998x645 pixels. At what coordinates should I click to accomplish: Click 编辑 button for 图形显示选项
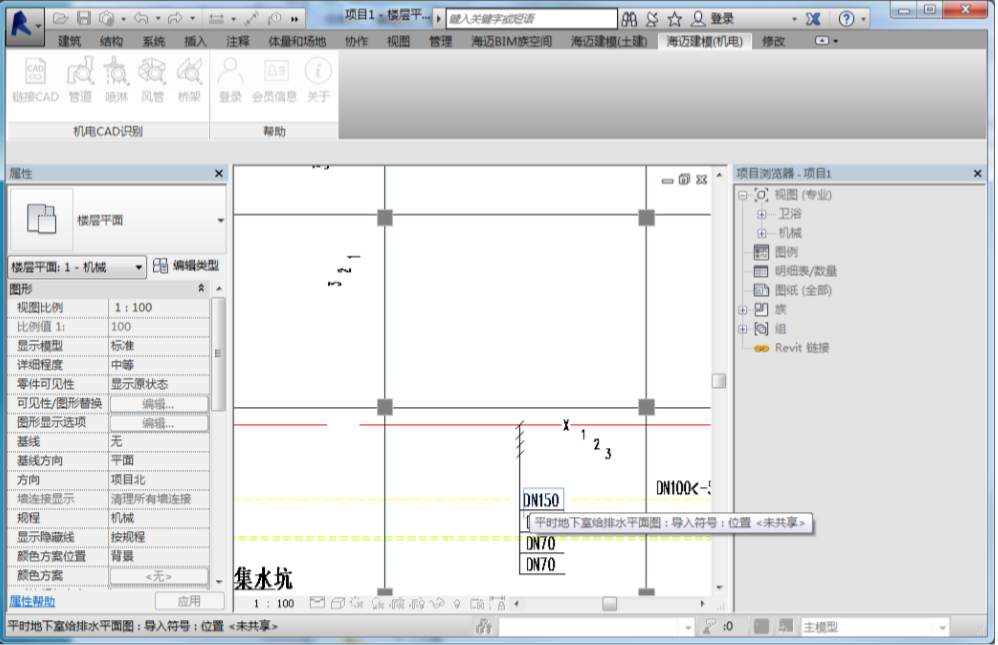[x=158, y=423]
